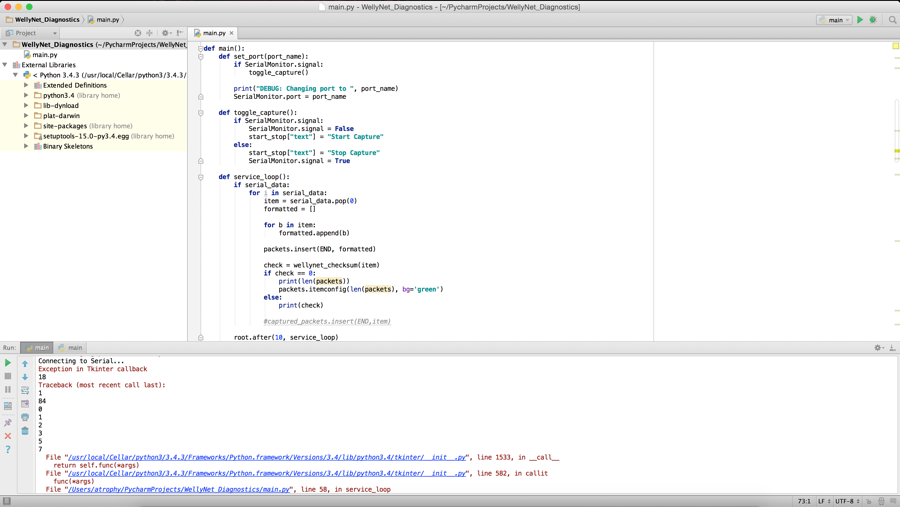
Task: Close the Run tab with red X
Action: (7, 436)
